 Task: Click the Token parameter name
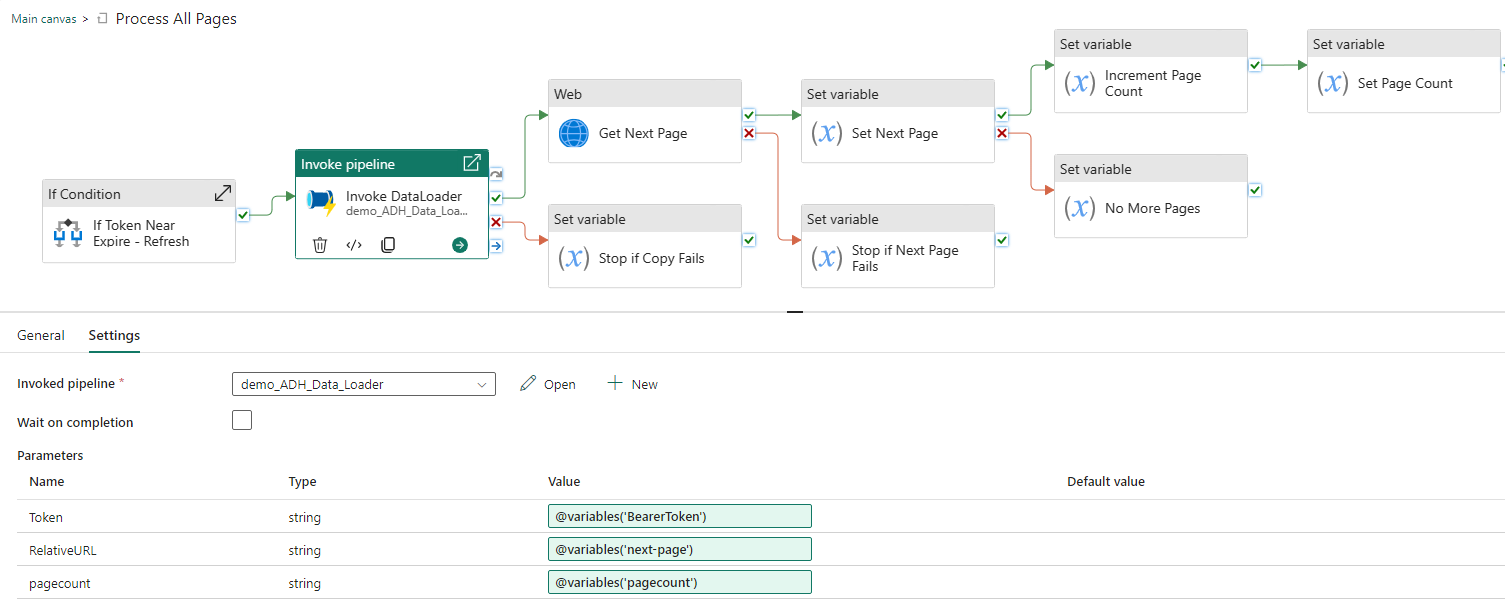click(46, 517)
